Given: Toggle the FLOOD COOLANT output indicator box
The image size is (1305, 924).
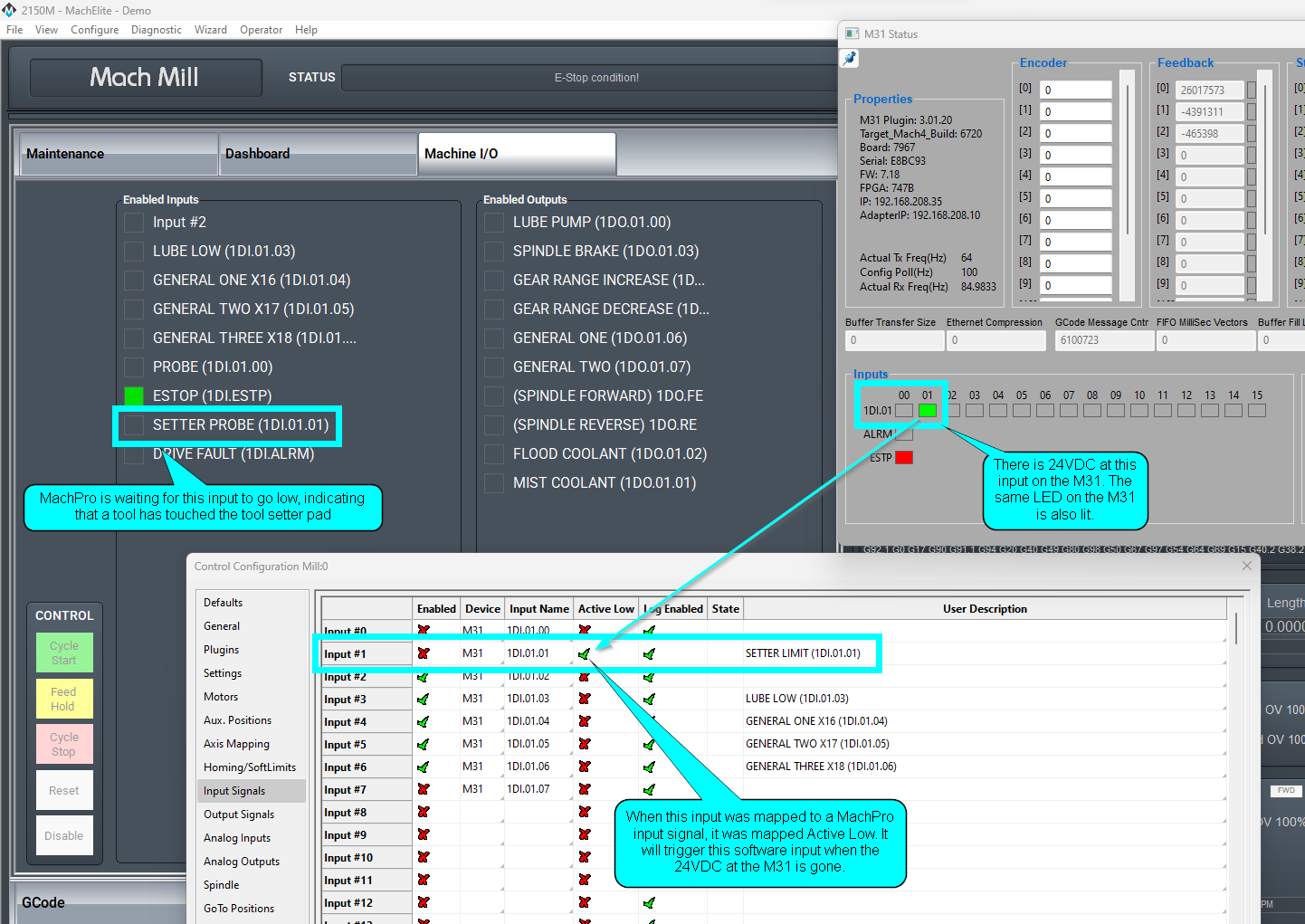Looking at the screenshot, I should (x=494, y=454).
